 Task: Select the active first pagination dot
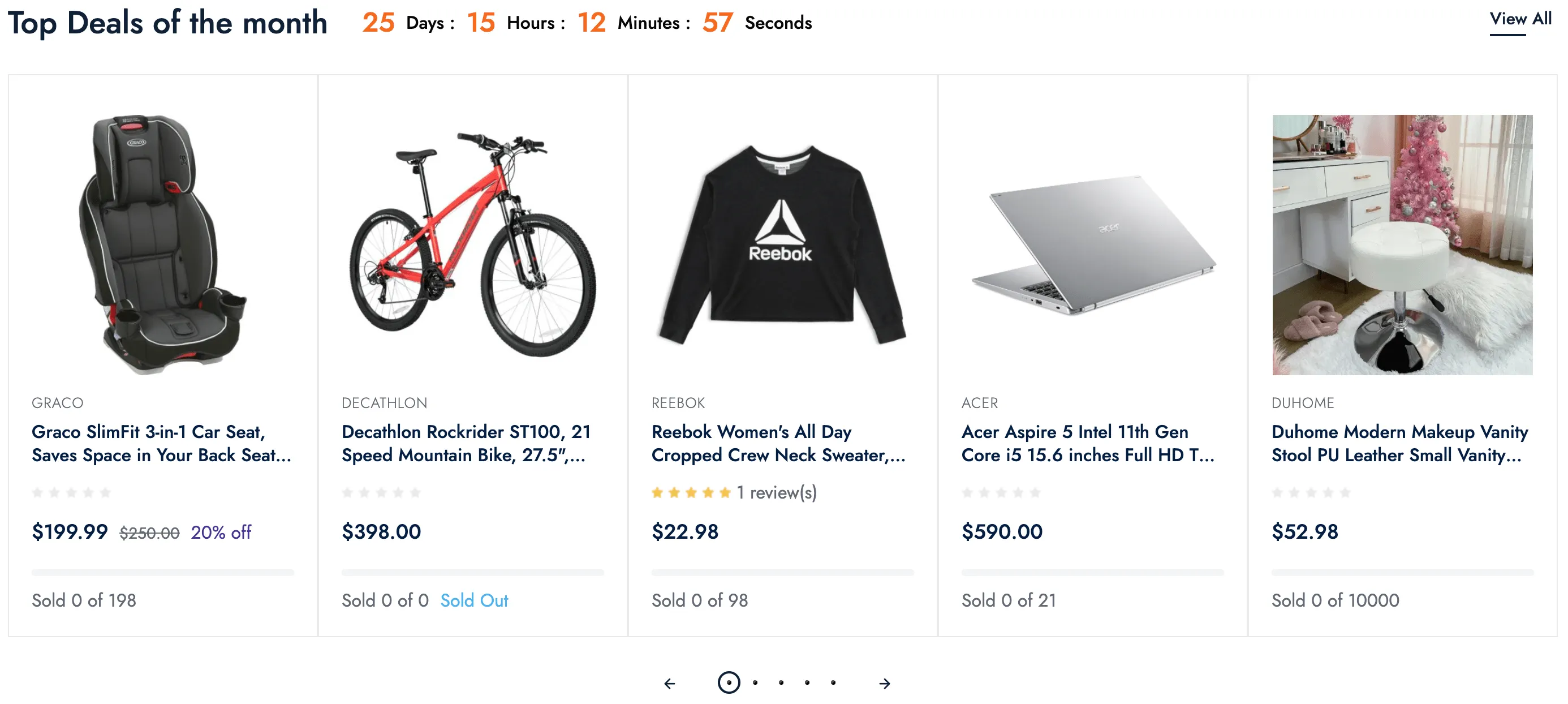(729, 682)
